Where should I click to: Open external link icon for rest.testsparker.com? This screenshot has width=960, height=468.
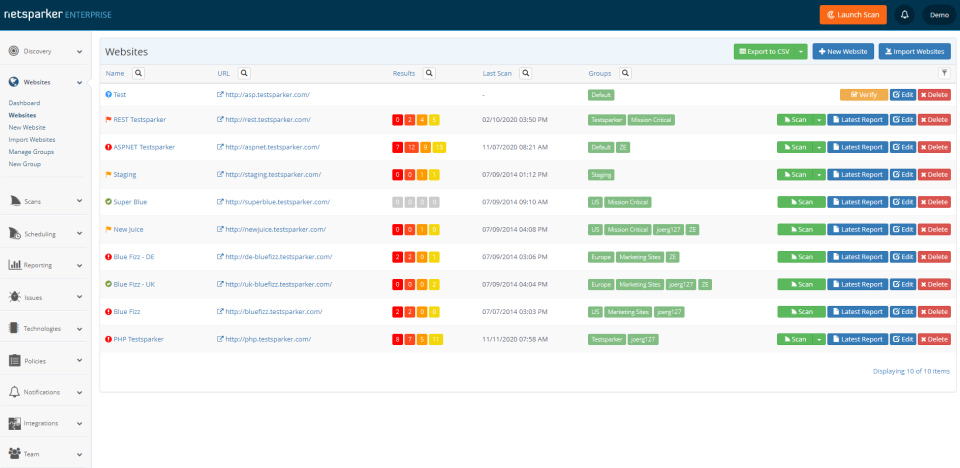tap(220, 119)
